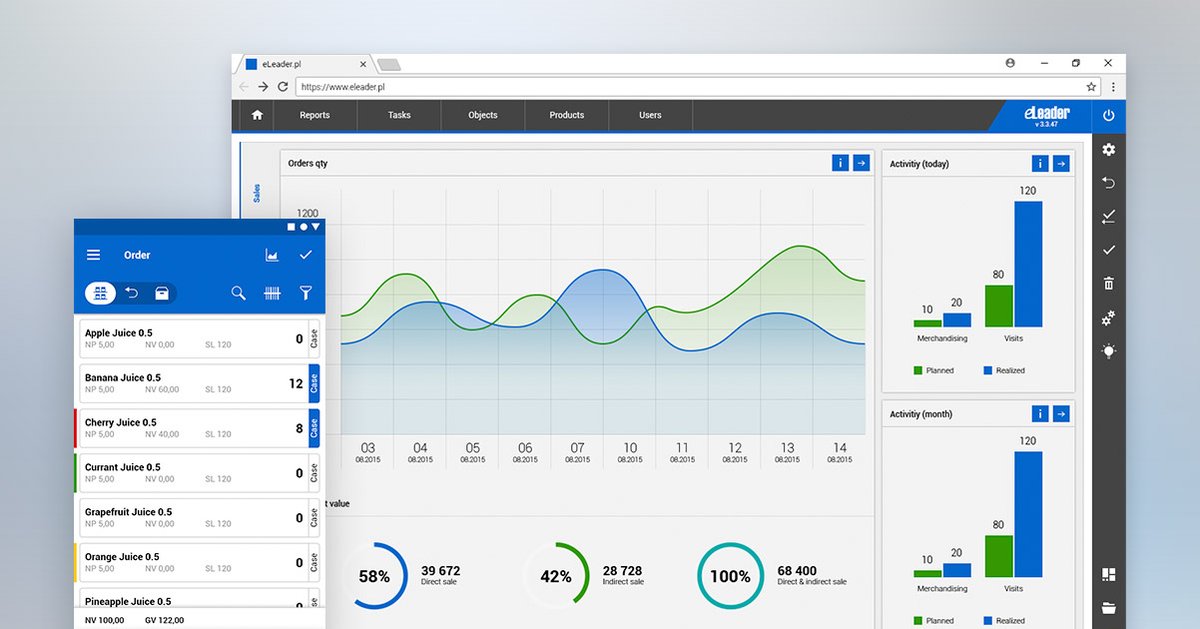Open the browser three-dot menu
The height and width of the screenshot is (629, 1200).
tap(1113, 87)
